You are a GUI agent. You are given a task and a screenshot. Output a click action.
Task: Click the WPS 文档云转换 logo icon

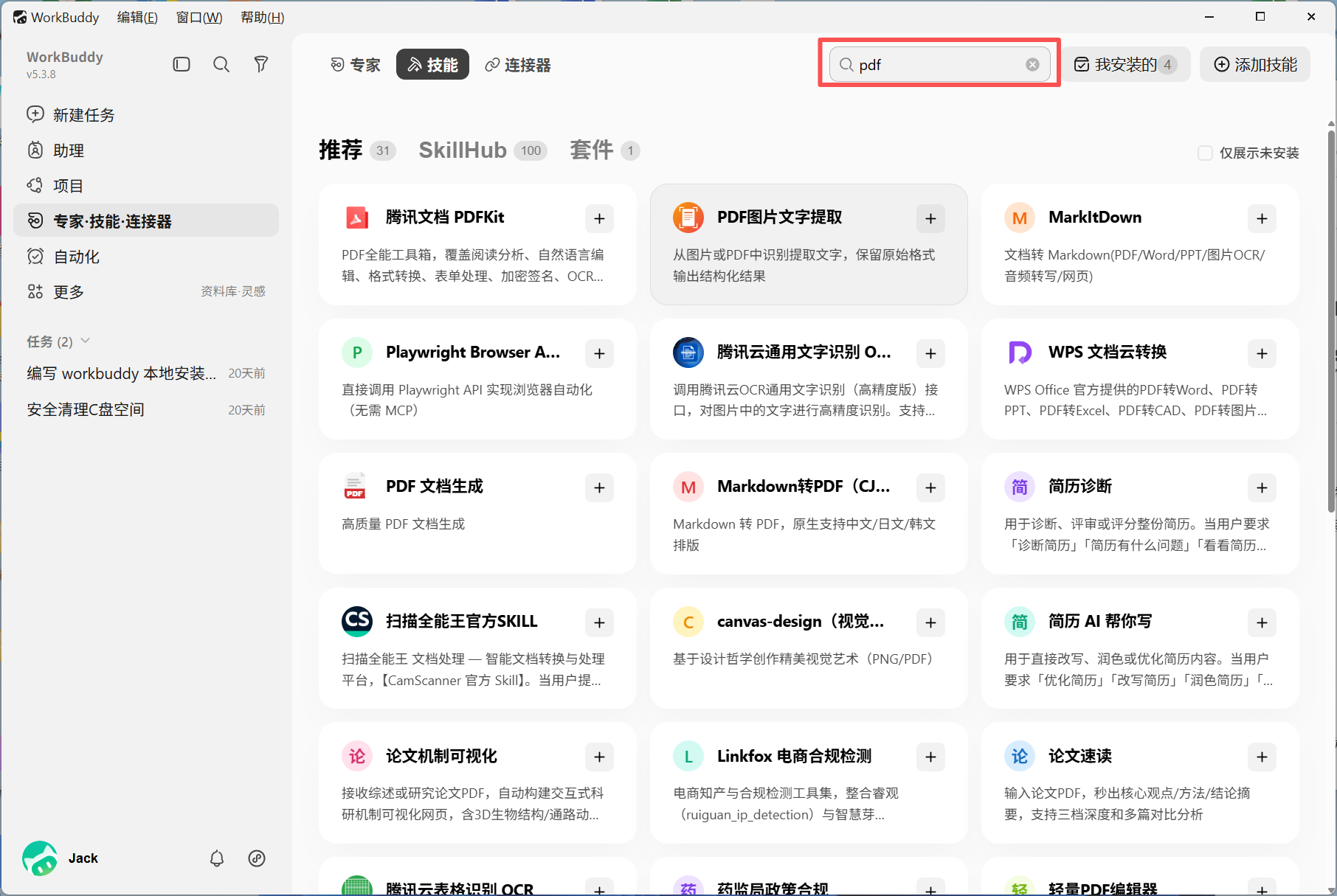[1020, 353]
